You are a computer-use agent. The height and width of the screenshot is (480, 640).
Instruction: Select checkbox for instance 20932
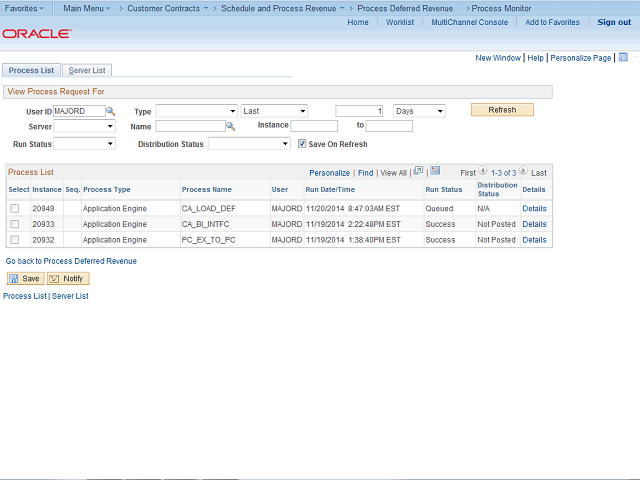[x=14, y=240]
